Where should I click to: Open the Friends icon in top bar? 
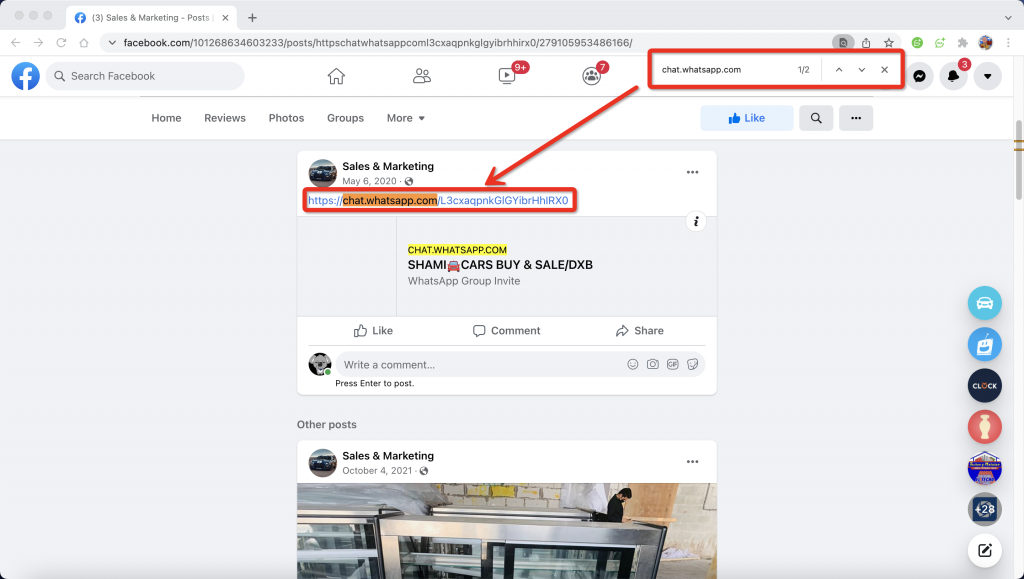click(x=422, y=76)
